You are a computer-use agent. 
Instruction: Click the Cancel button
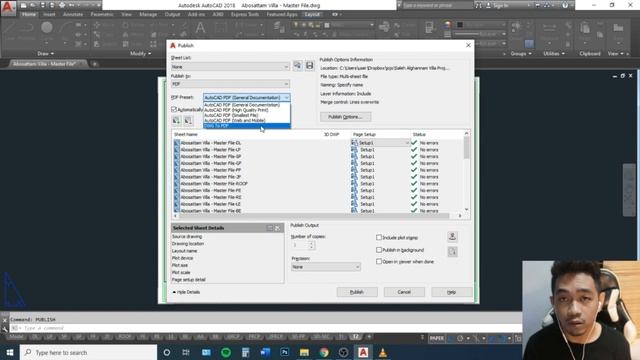404,292
